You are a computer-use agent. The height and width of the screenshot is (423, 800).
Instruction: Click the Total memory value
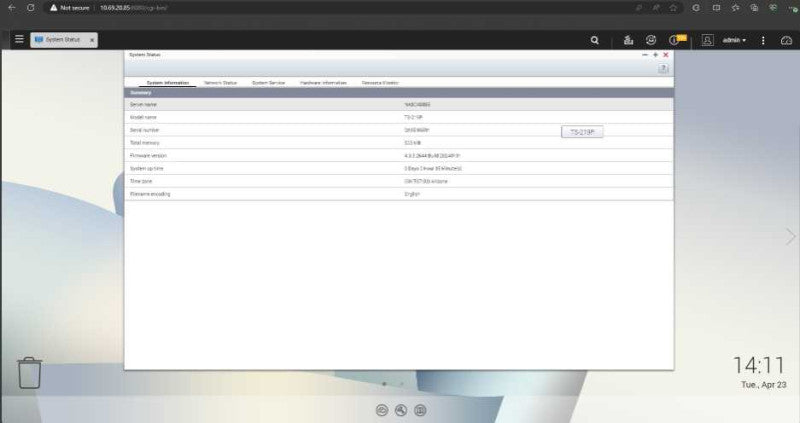click(412, 143)
